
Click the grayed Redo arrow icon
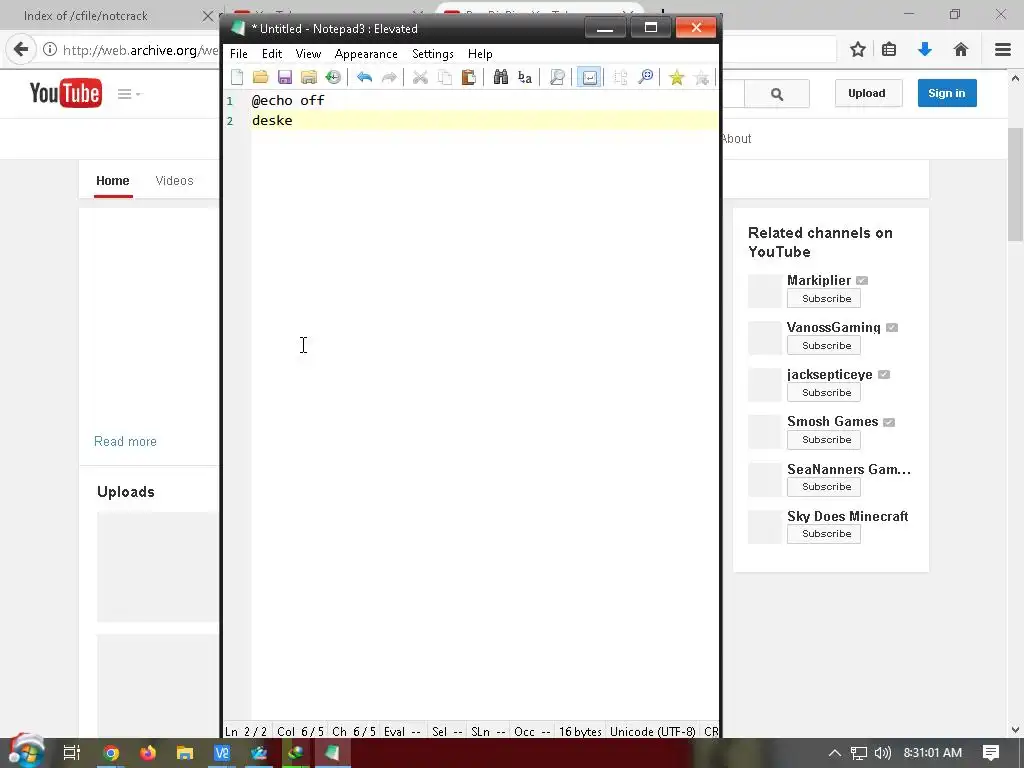tap(389, 77)
